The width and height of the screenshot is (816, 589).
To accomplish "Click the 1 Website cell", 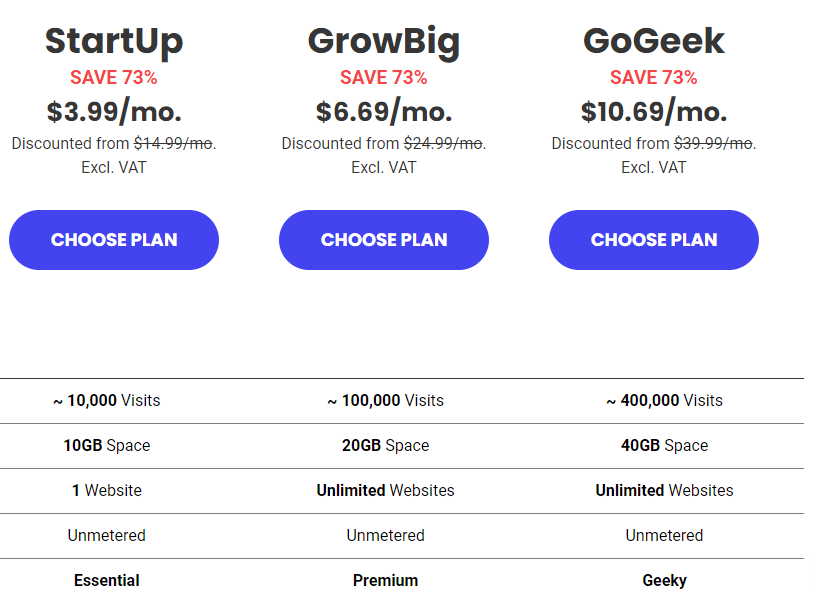I will coord(107,490).
